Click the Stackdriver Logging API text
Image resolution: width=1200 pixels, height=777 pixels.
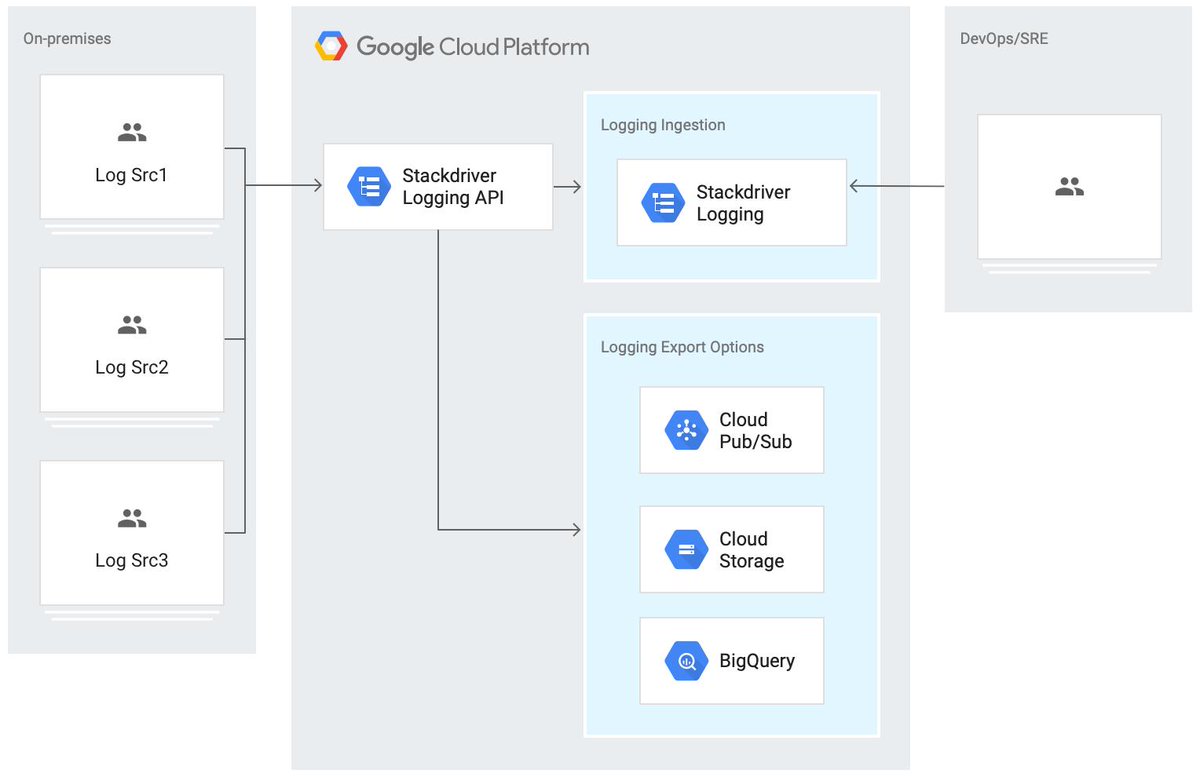(453, 186)
